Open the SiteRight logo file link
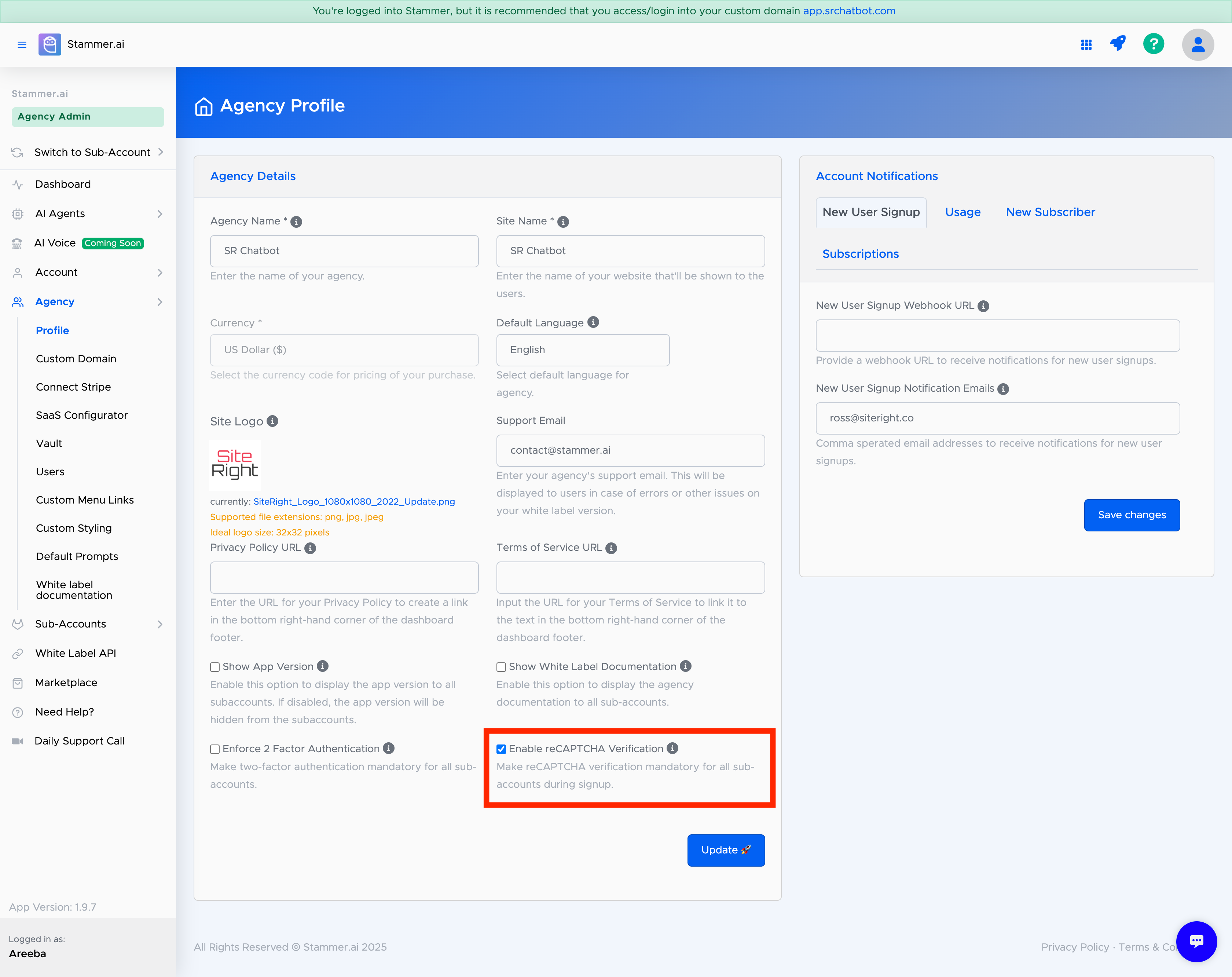 click(x=354, y=502)
